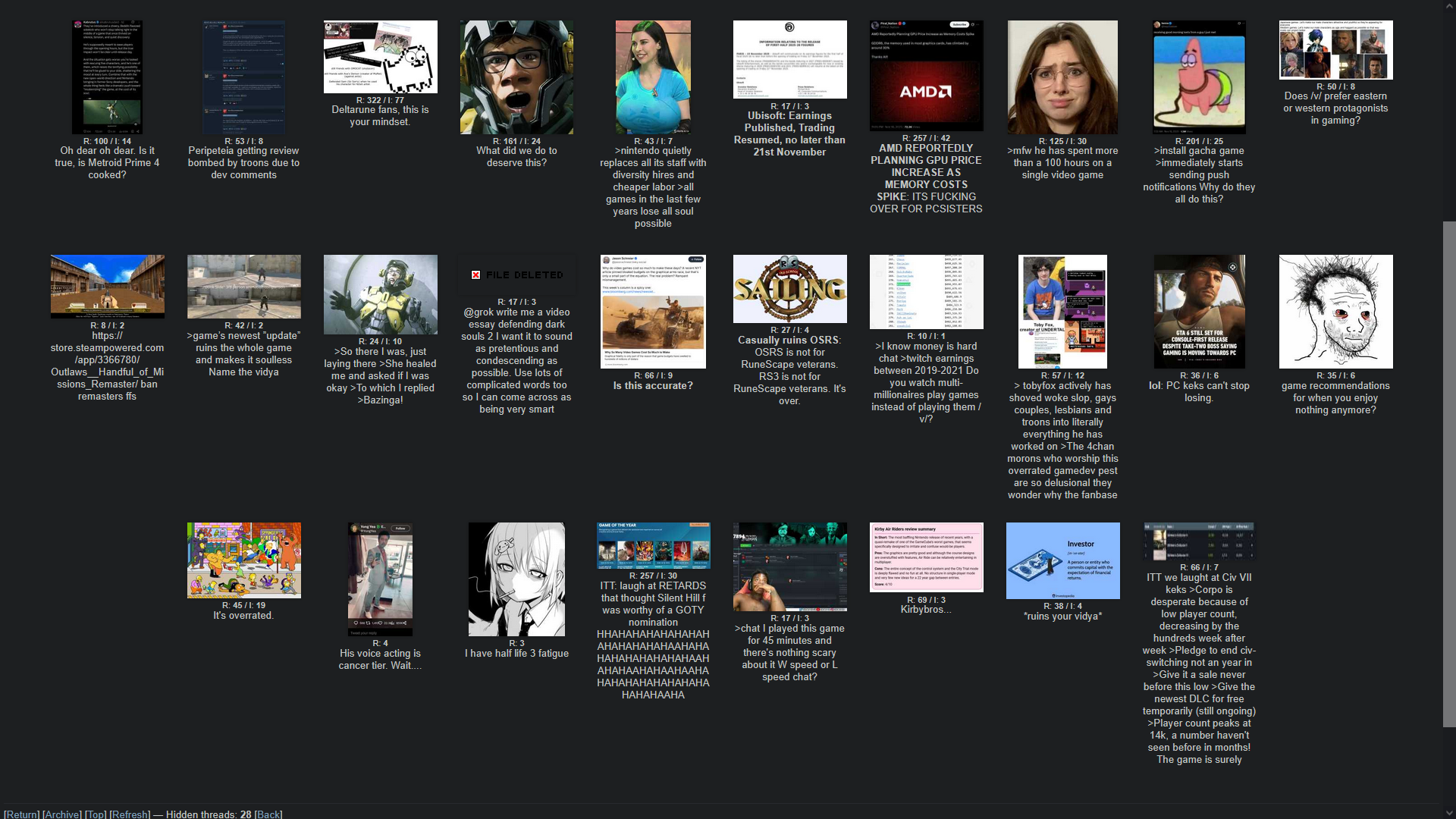
Task: Open the Patrick Star gacha thread thumbnail
Action: coord(1199,77)
